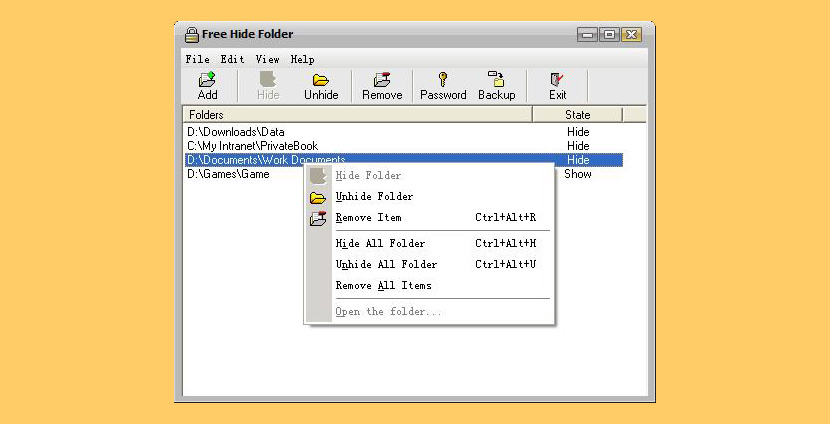Choose Remove All Items in the context menu

429,285
